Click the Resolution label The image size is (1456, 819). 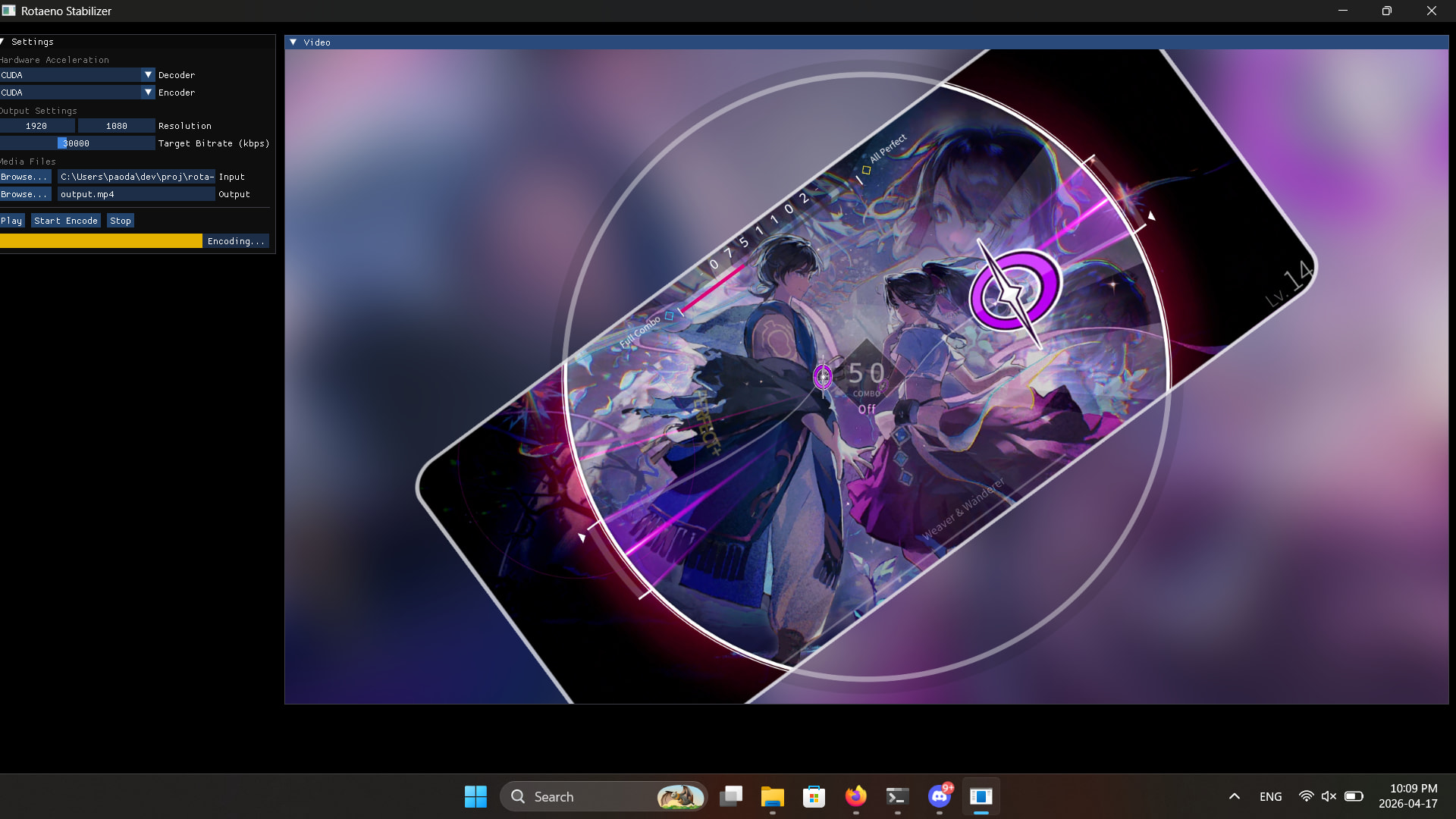185,126
